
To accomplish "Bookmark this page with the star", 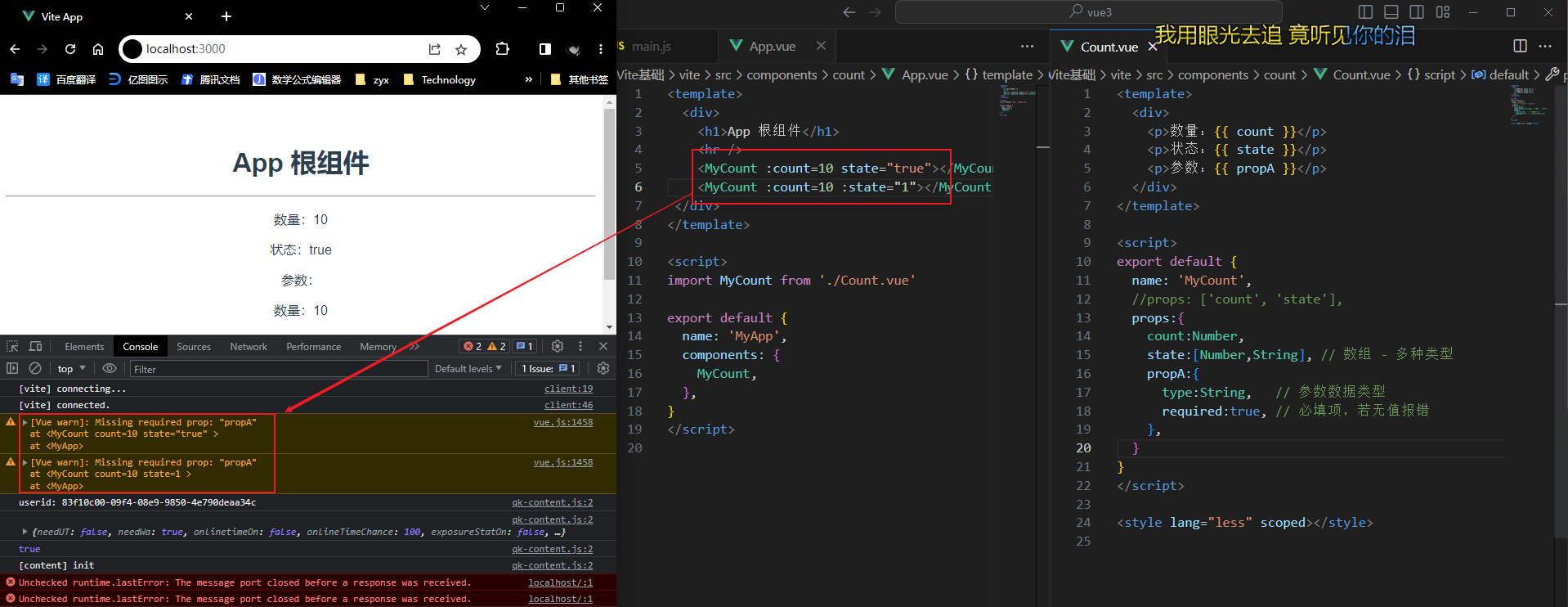I will [x=461, y=49].
